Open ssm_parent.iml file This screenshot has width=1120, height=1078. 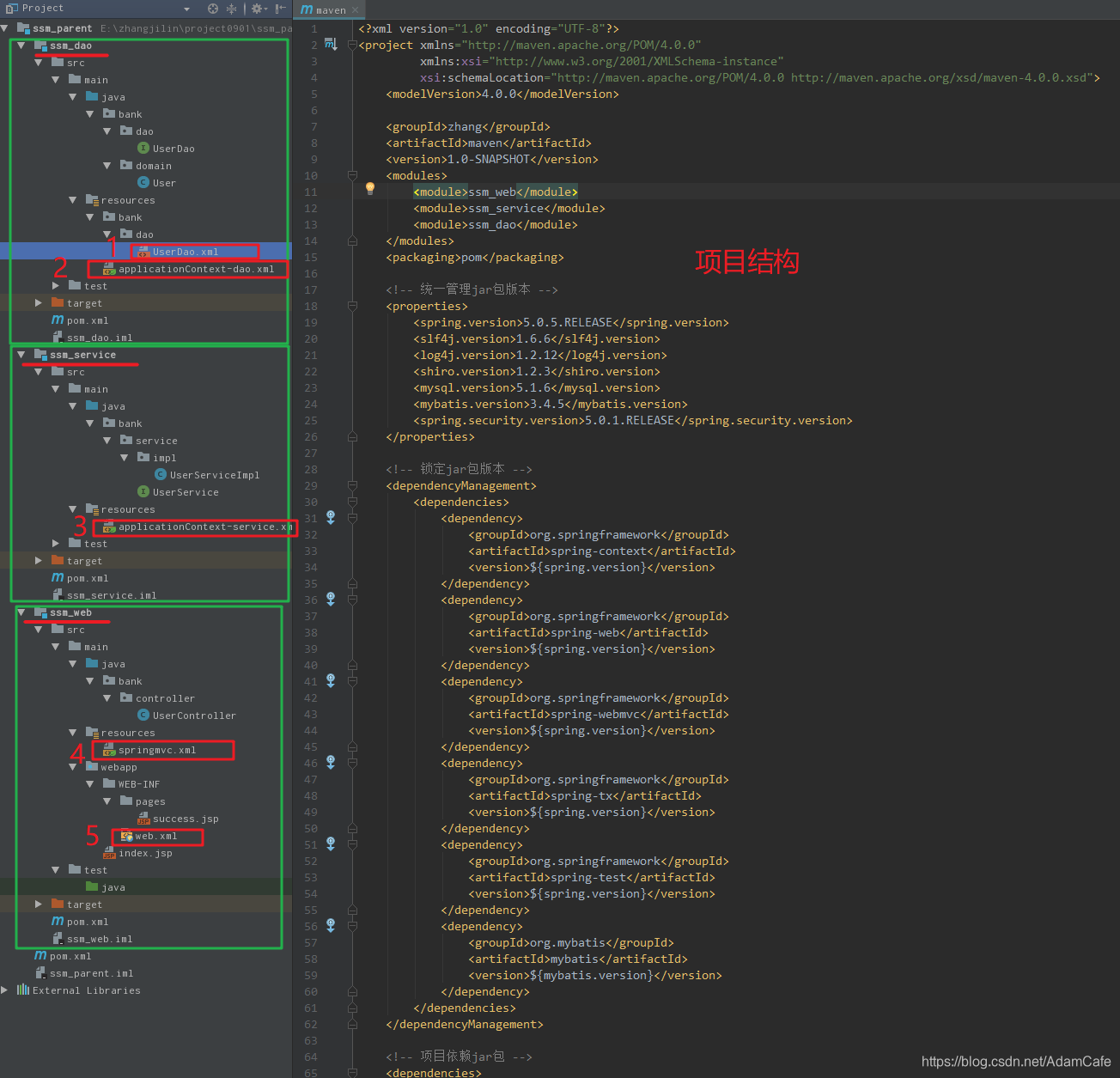[x=83, y=973]
